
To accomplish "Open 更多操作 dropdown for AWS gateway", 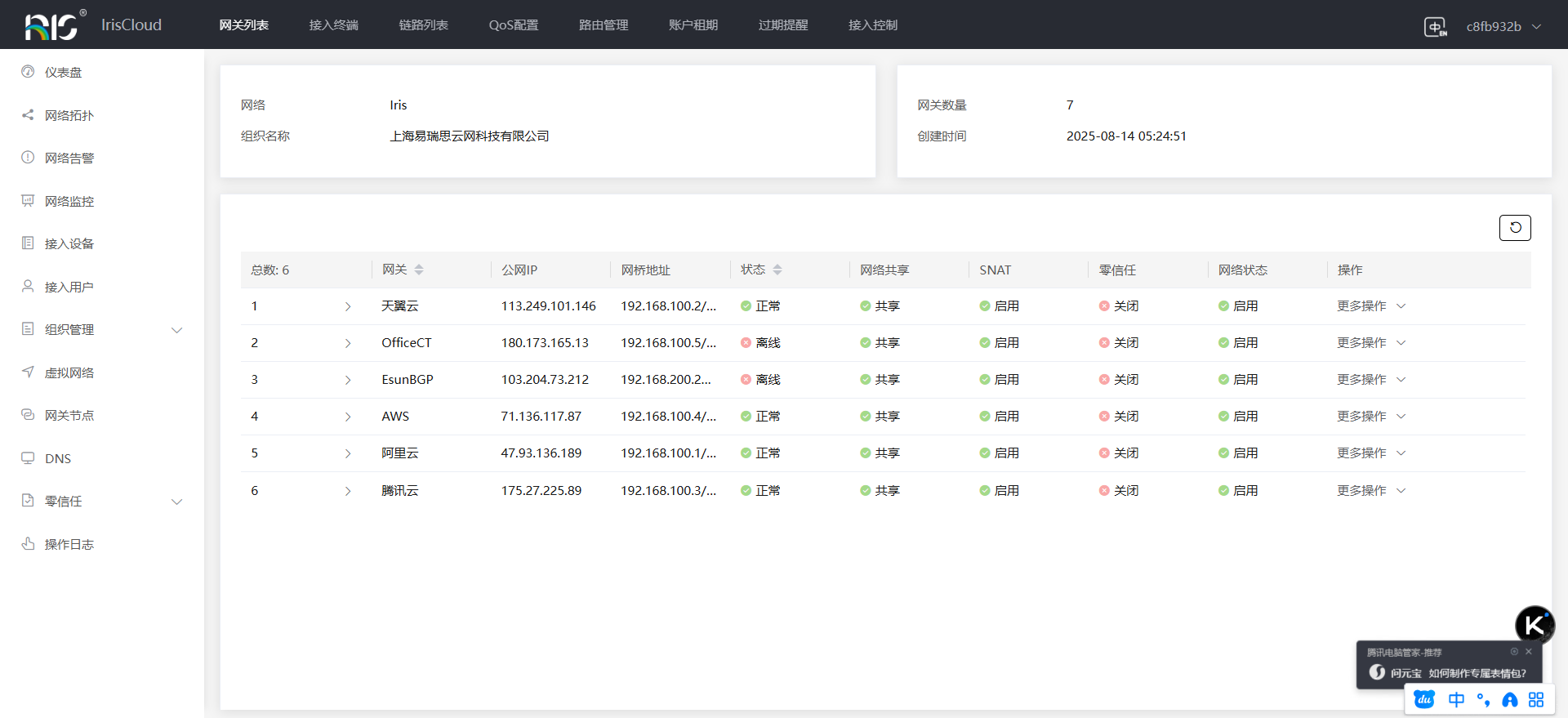I will 1370,417.
